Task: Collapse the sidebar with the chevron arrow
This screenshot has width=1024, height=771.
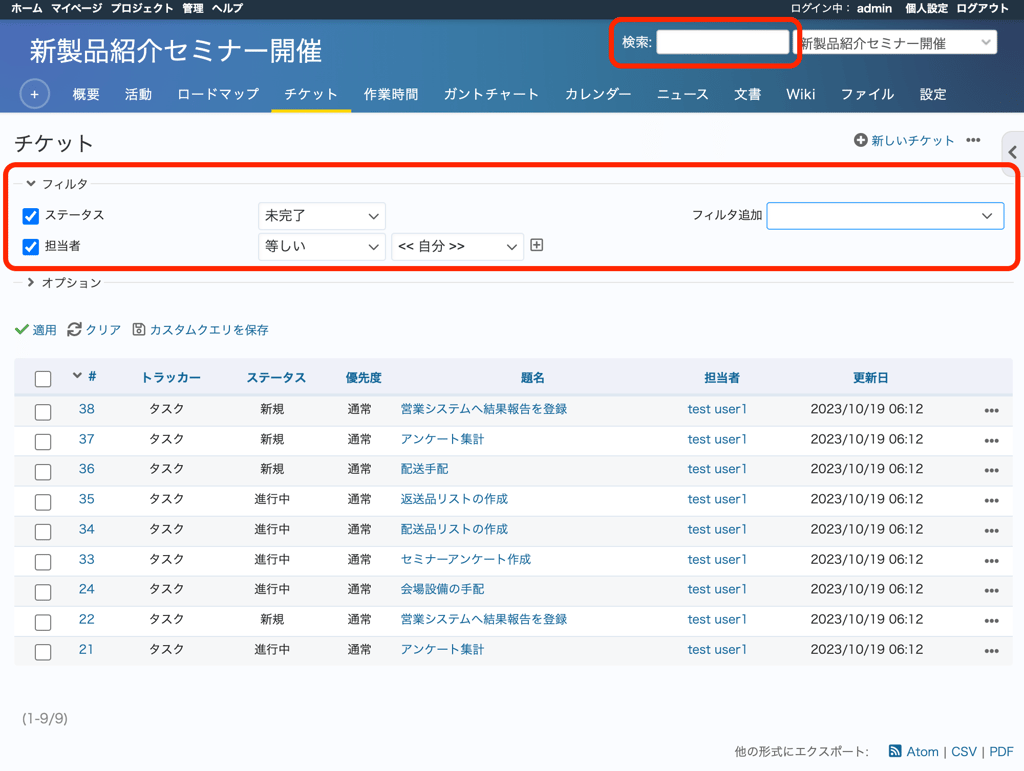Action: [1012, 152]
